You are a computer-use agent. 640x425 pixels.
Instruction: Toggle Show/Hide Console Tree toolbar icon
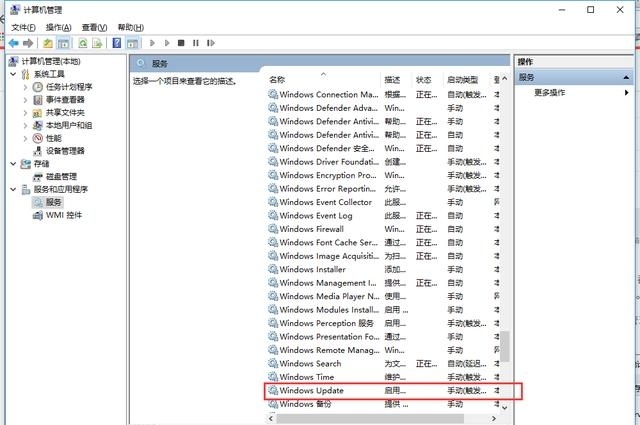63,43
